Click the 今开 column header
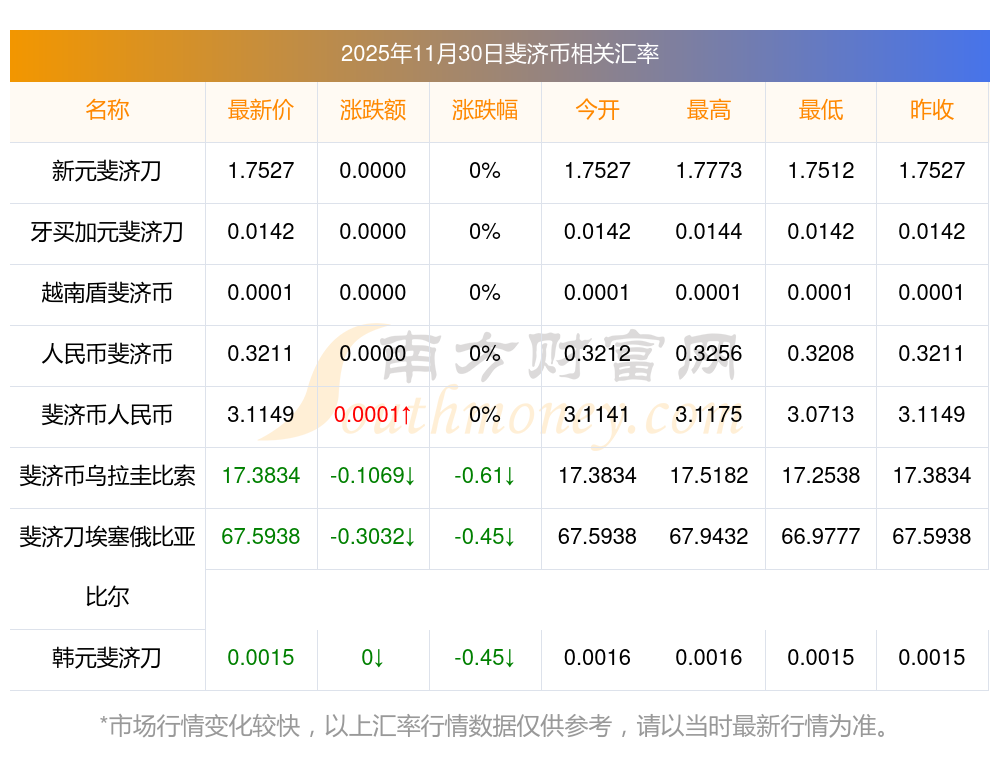The width and height of the screenshot is (1000, 757). point(597,110)
